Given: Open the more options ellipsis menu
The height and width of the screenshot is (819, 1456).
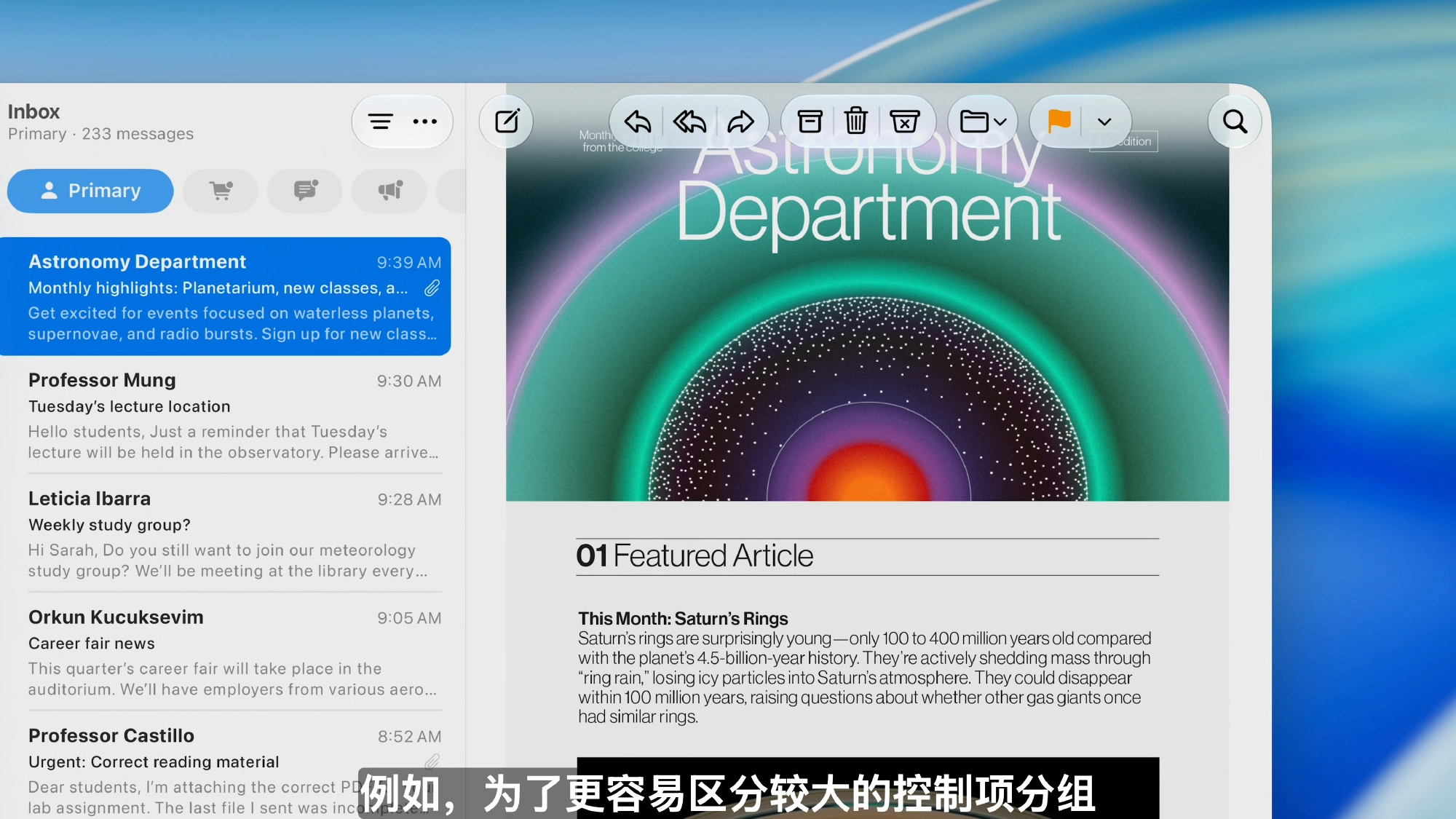Looking at the screenshot, I should coord(425,122).
